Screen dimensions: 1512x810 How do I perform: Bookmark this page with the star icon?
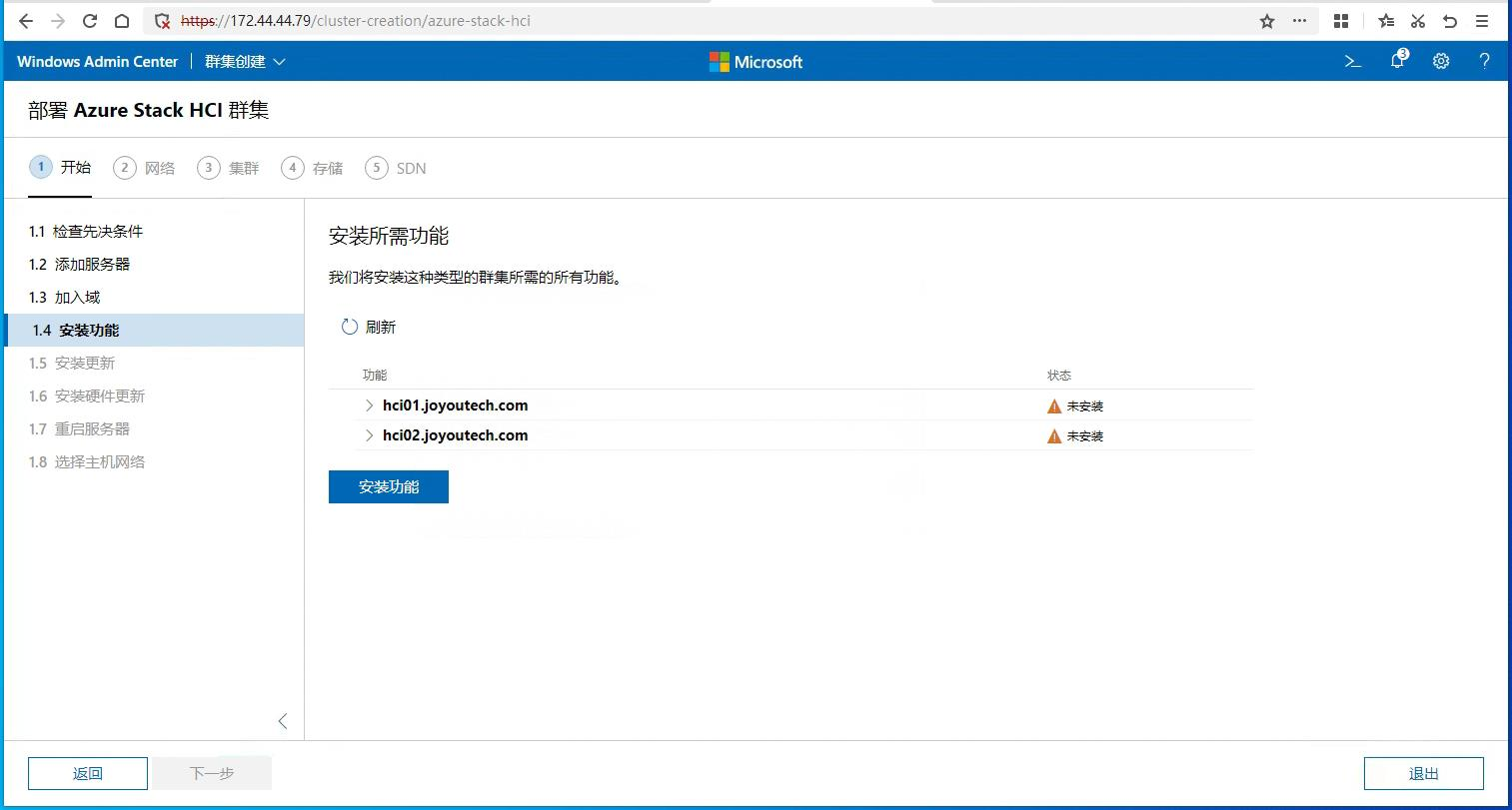pyautogui.click(x=1267, y=21)
